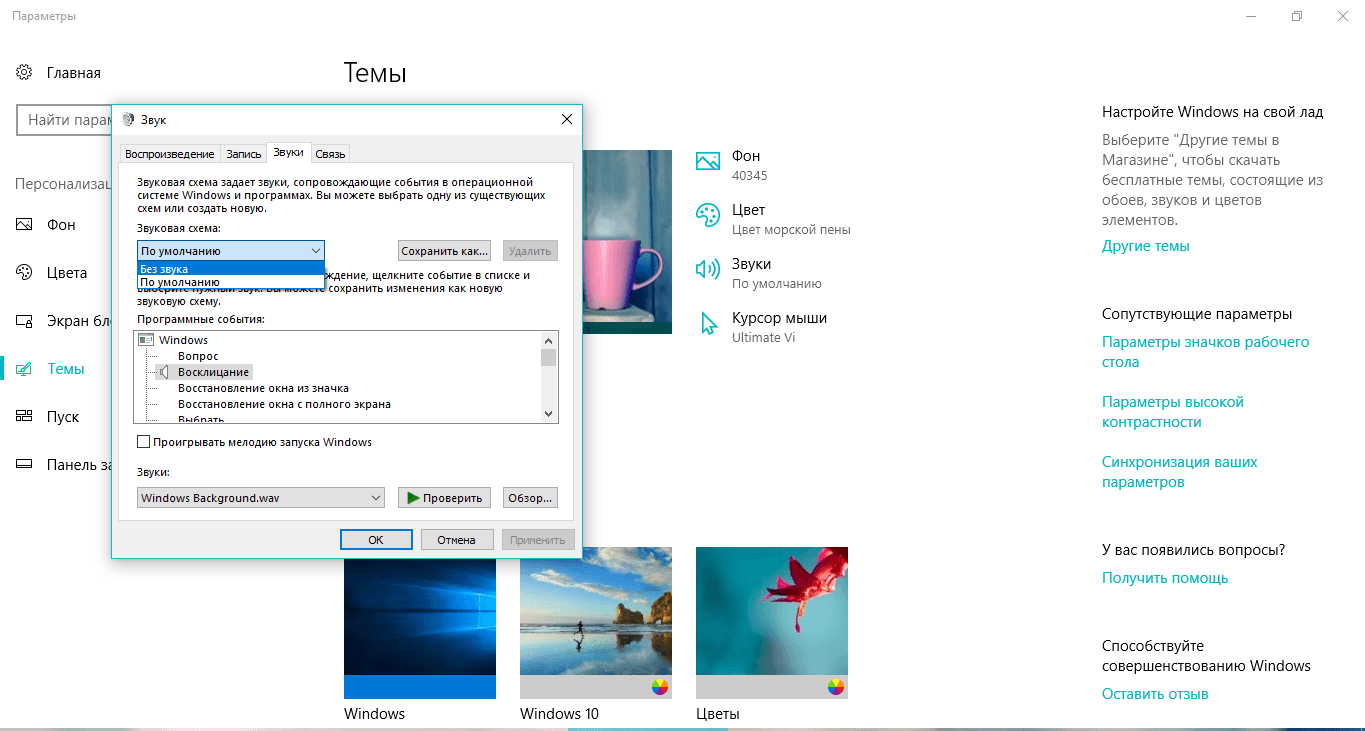This screenshot has height=731, width=1365.
Task: Choose По умолчанию option in the scheme list
Action: 231,282
